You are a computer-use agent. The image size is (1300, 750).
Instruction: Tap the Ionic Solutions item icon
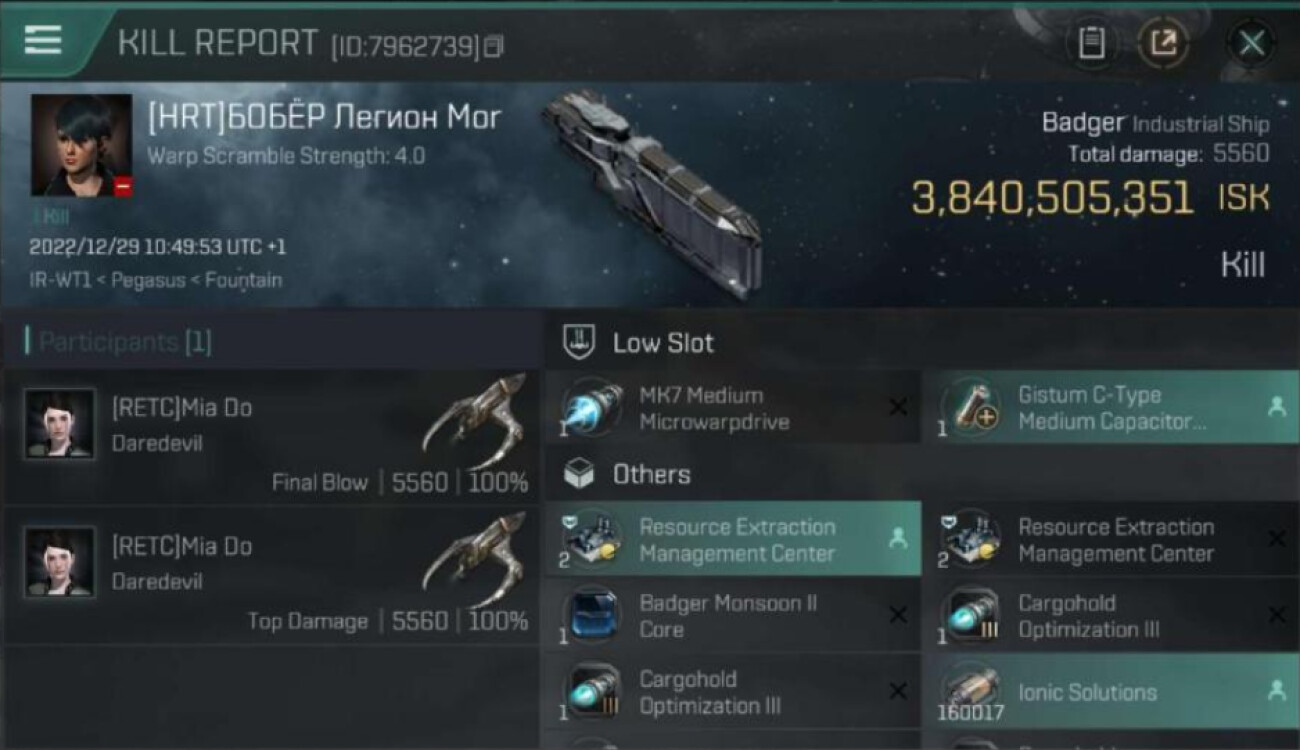tap(970, 692)
